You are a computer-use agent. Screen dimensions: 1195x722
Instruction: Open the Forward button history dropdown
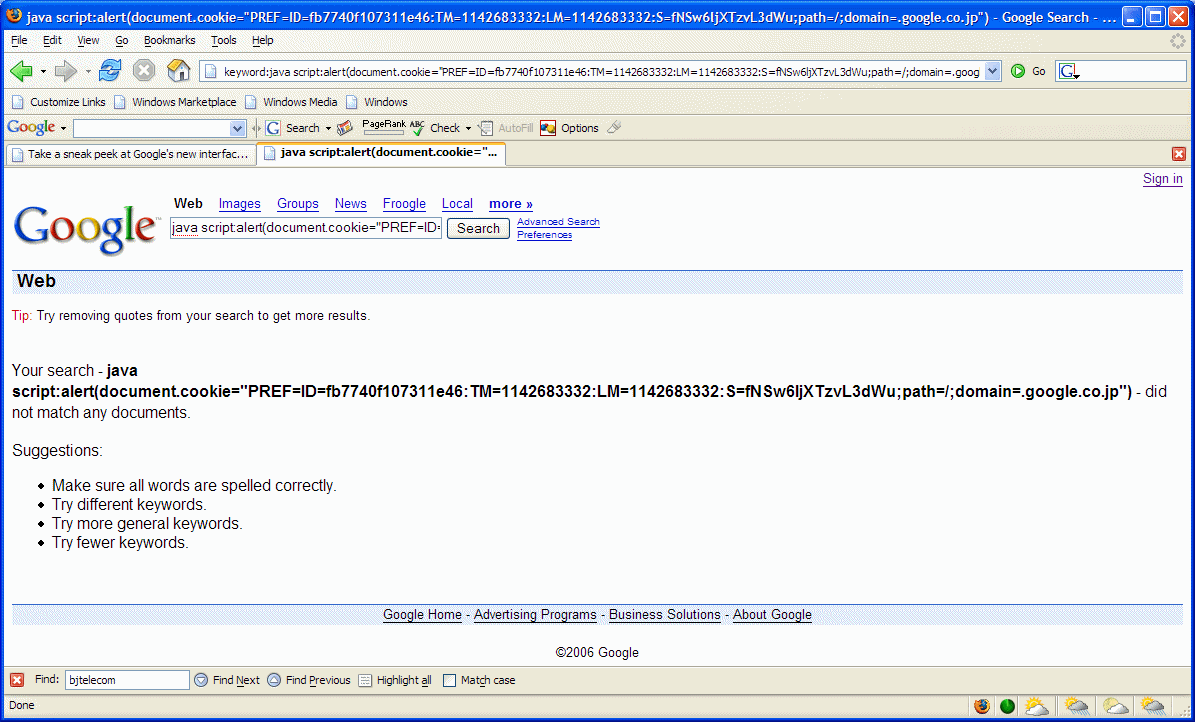pyautogui.click(x=88, y=72)
